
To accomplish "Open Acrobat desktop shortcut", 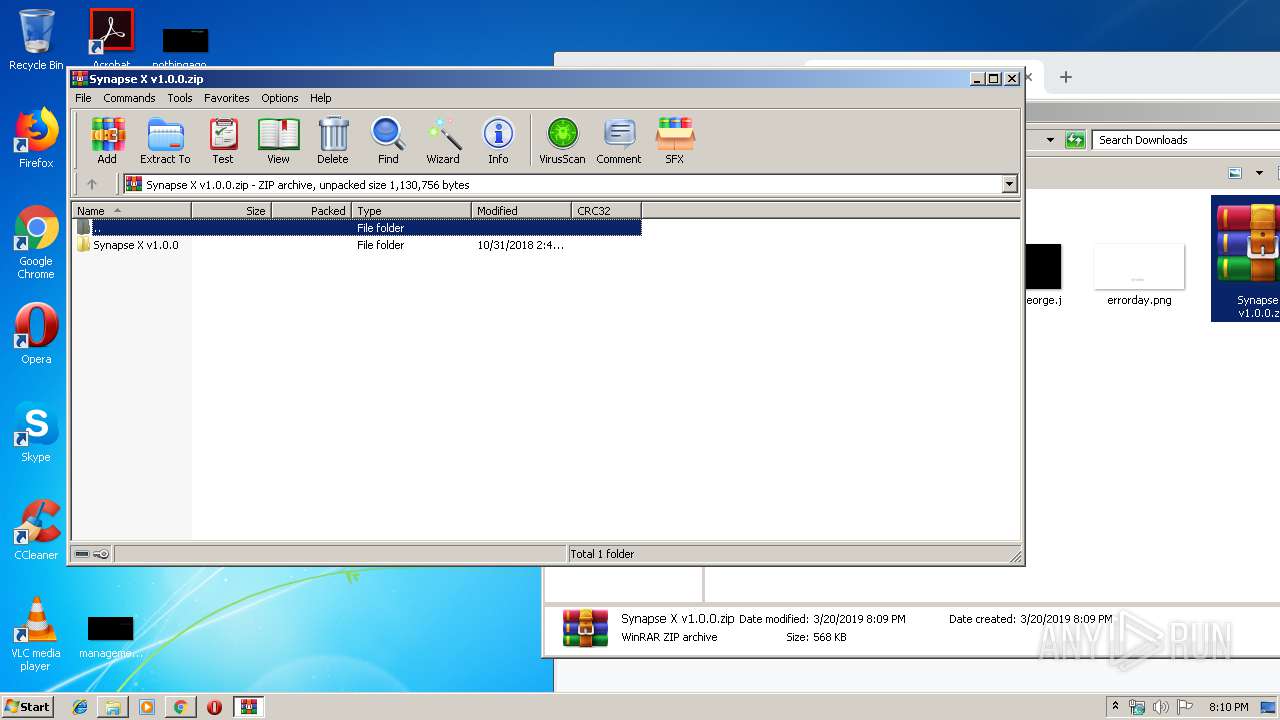I will pyautogui.click(x=112, y=38).
